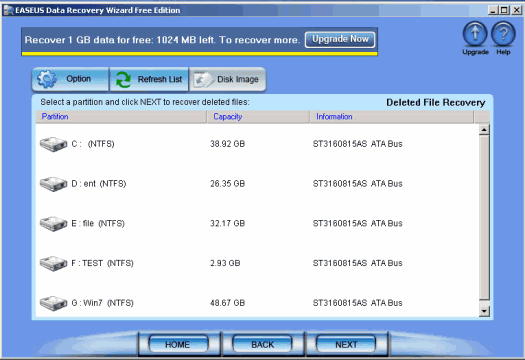This screenshot has height=360, width=525.
Task: Choose the E: file (NTFS) partition row
Action: tap(257, 223)
